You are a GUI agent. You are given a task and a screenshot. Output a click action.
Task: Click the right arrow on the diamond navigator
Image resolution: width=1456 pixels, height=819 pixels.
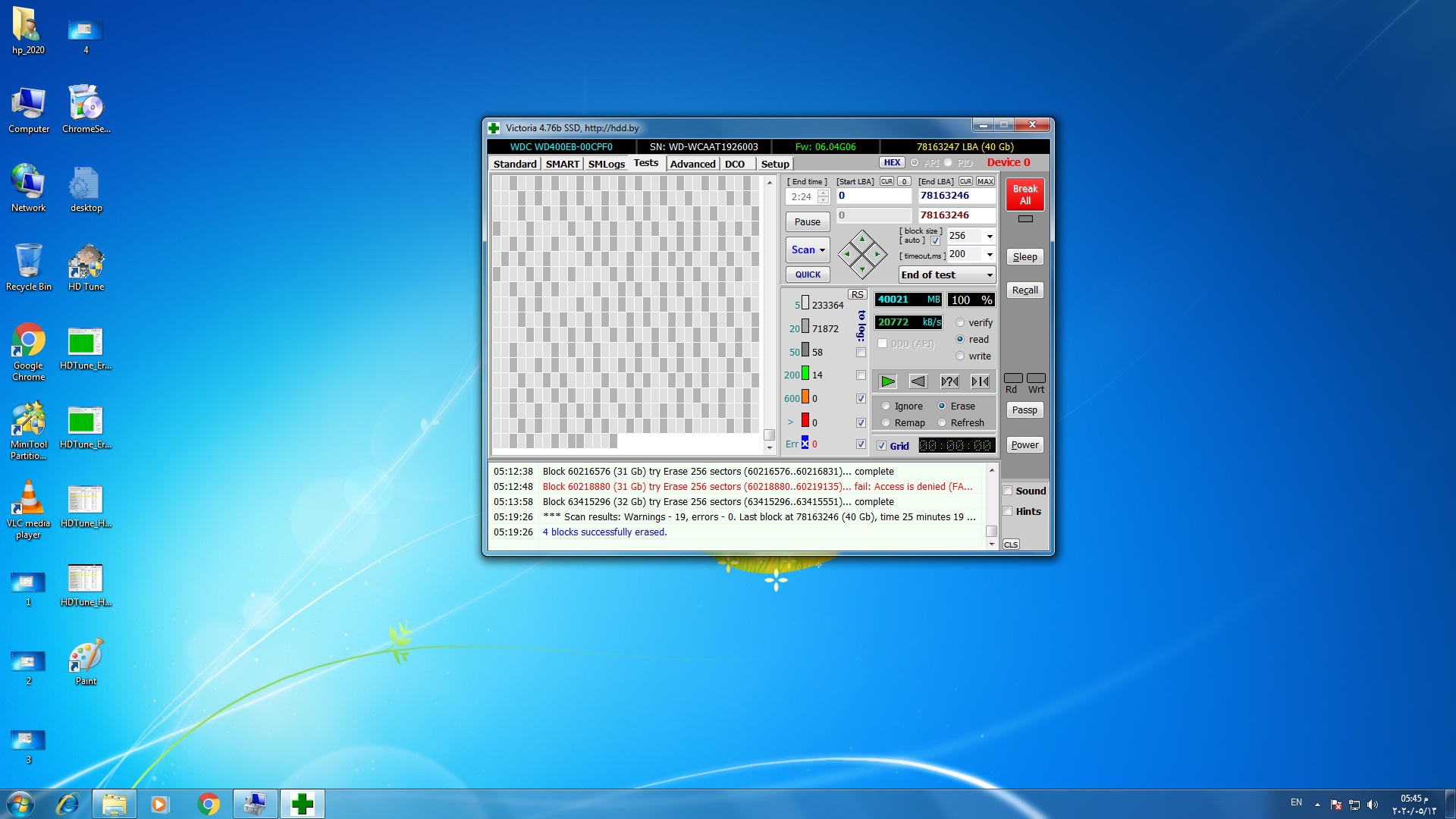[x=877, y=254]
